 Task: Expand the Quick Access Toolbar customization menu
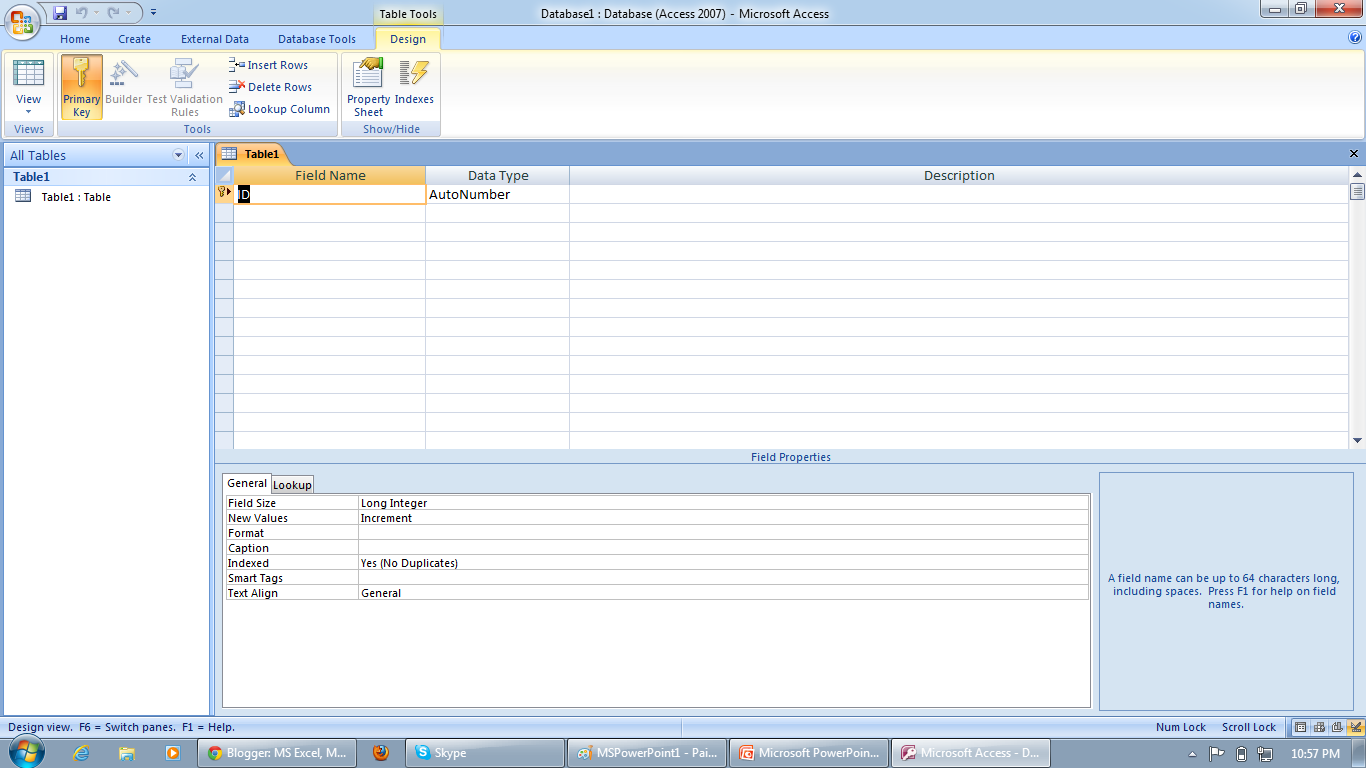coord(153,9)
